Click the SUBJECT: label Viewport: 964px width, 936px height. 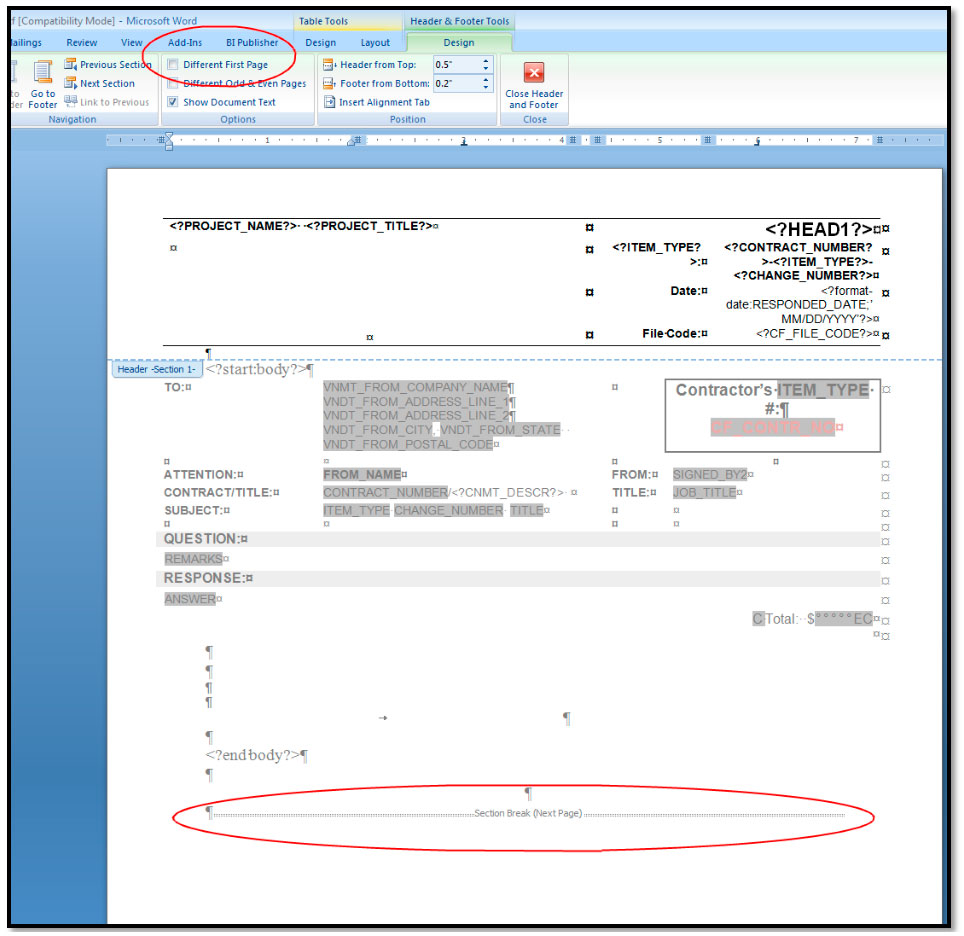coord(193,510)
